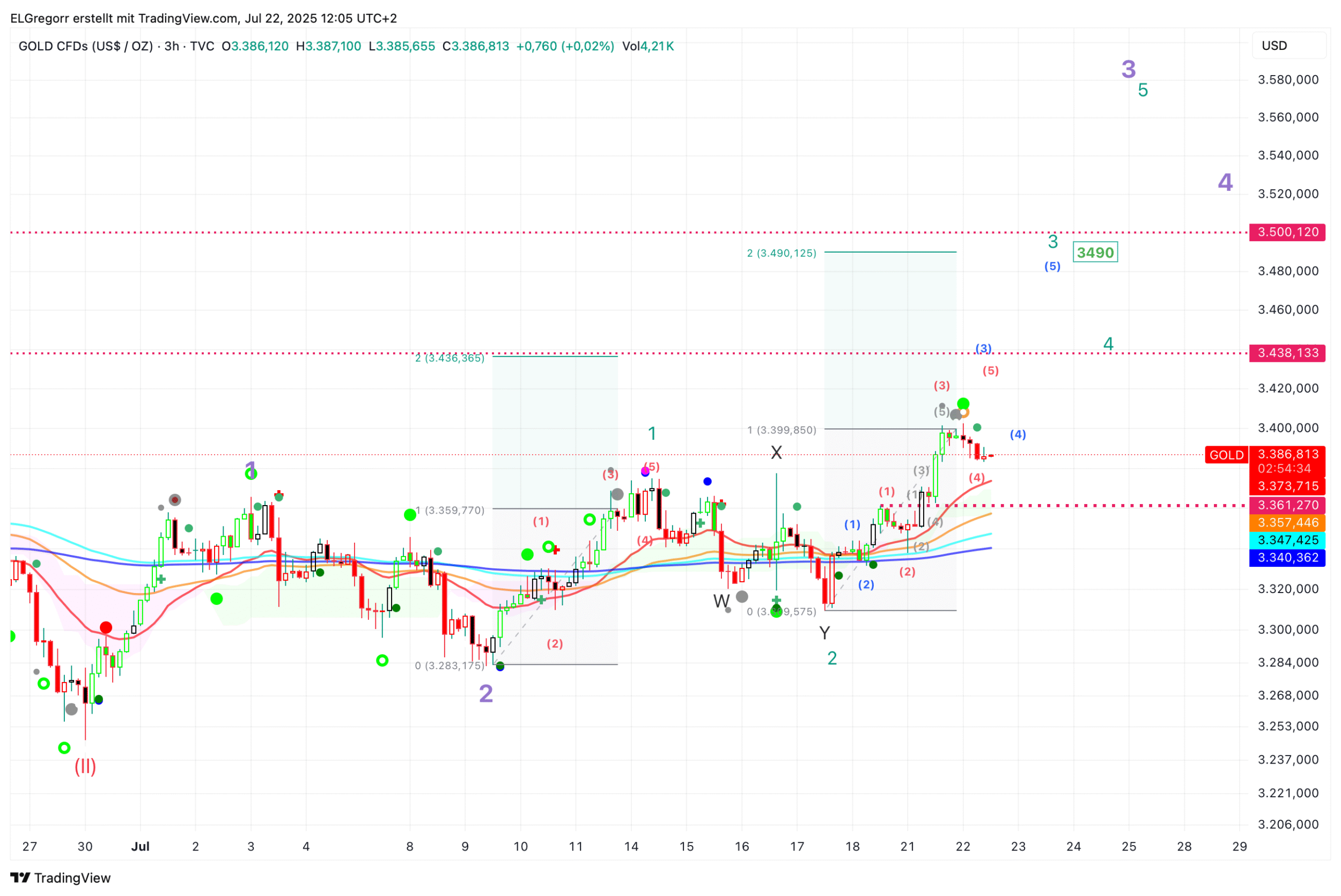Click the black X wave label

[776, 453]
